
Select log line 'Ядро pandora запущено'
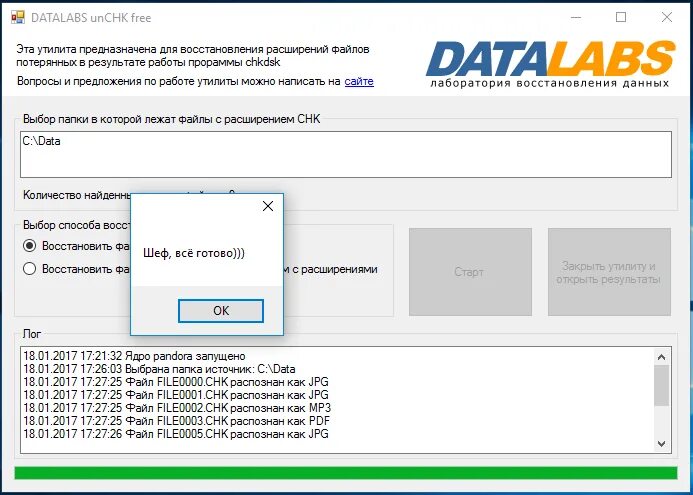134,356
